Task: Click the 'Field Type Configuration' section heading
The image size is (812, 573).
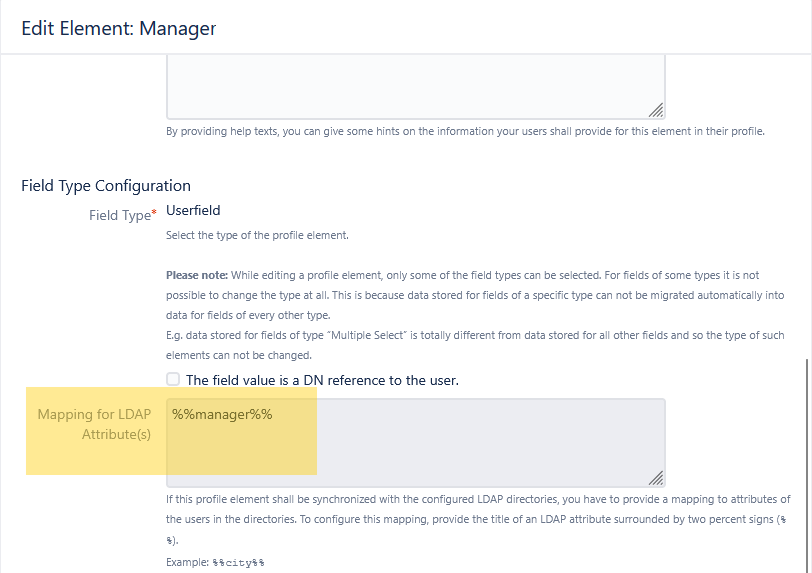Action: click(106, 185)
